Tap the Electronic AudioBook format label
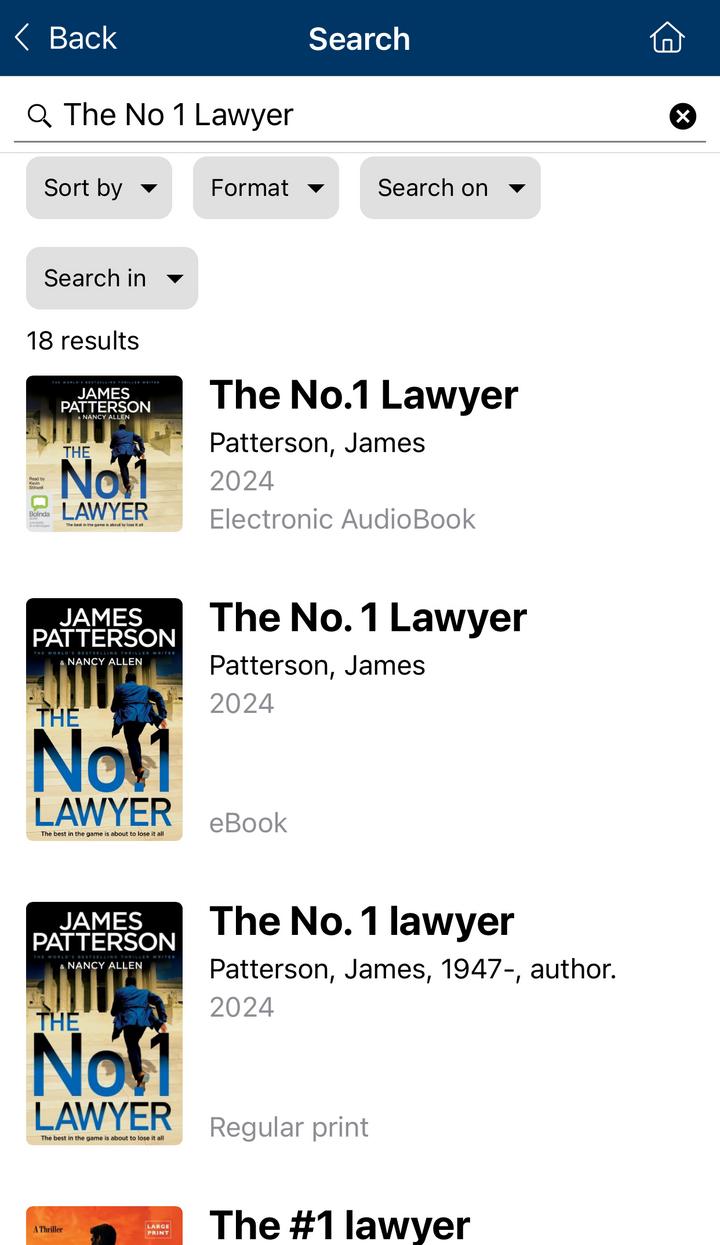 (342, 519)
